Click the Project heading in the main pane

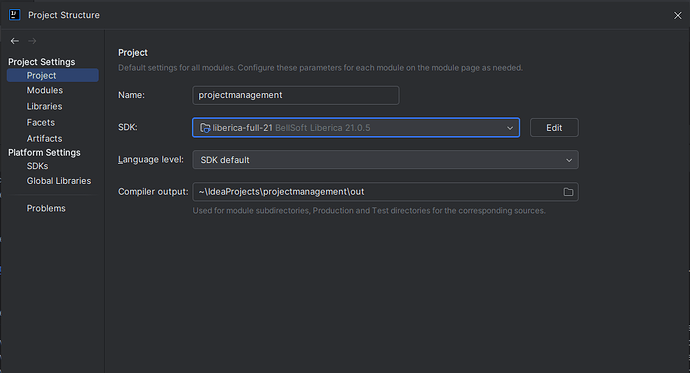pos(133,53)
